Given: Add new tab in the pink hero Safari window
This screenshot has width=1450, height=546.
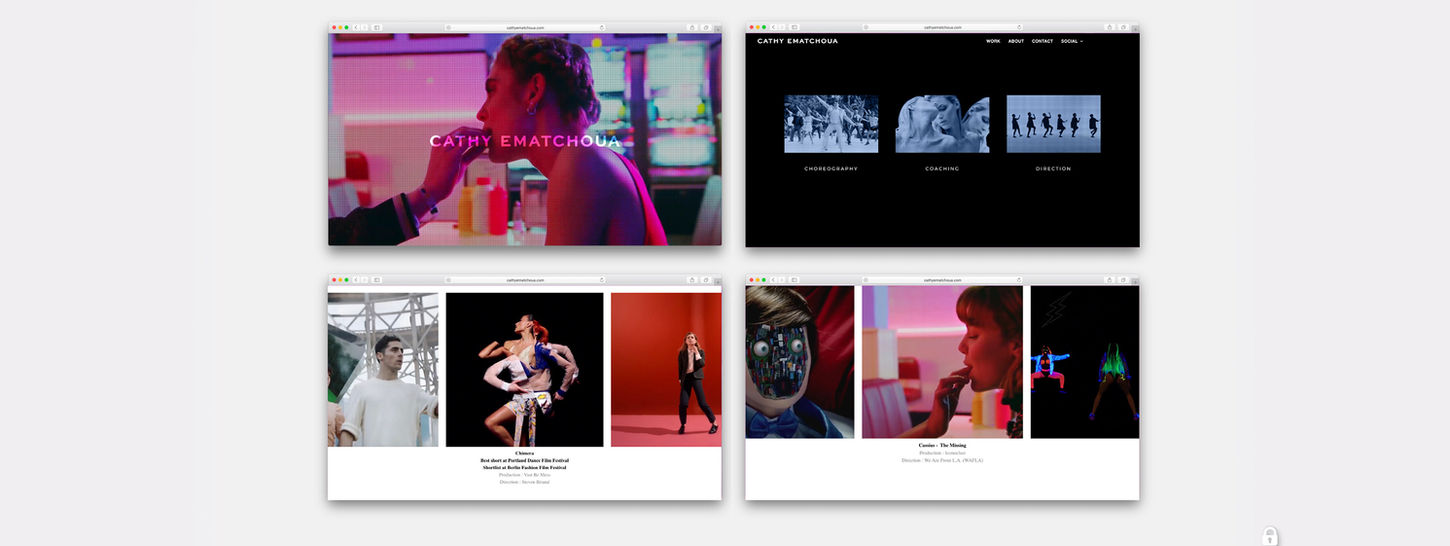Looking at the screenshot, I should pyautogui.click(x=718, y=29).
